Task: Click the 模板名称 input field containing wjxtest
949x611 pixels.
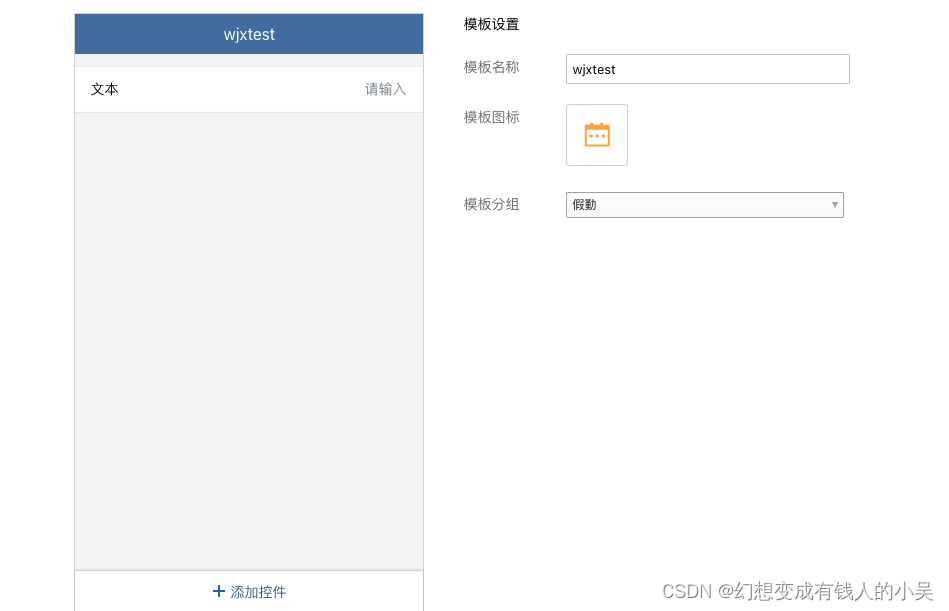Action: tap(708, 69)
